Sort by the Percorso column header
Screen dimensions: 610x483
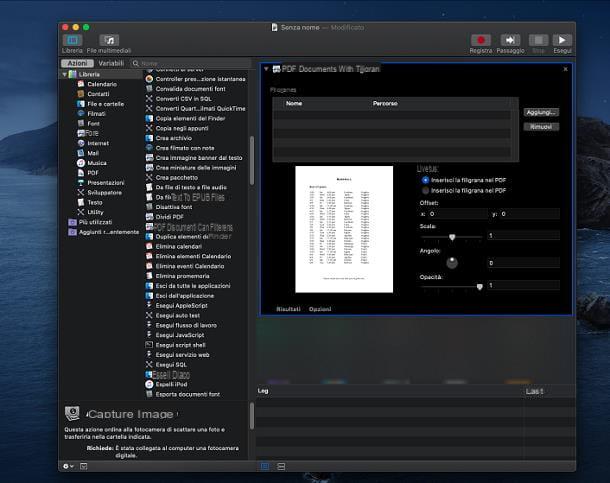click(385, 103)
